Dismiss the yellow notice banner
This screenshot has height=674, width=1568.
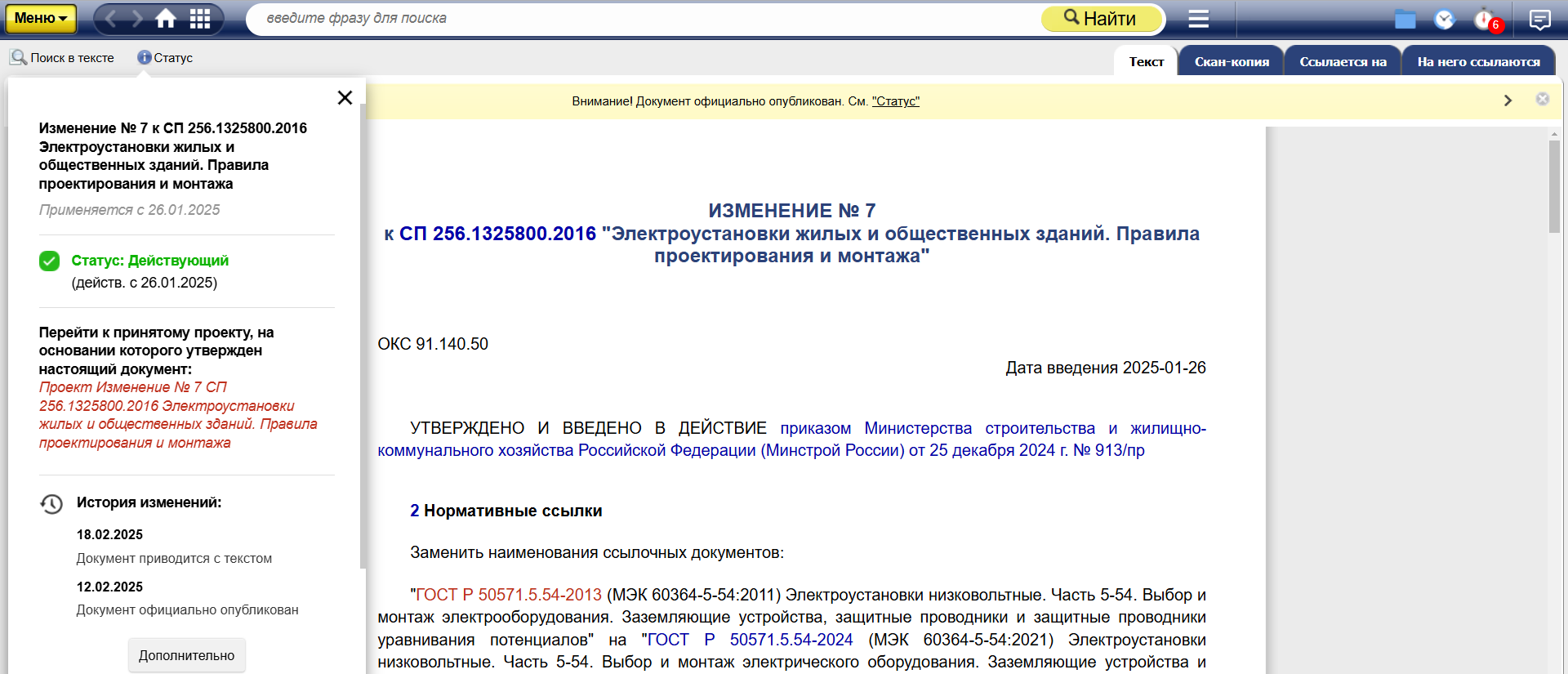(1543, 99)
